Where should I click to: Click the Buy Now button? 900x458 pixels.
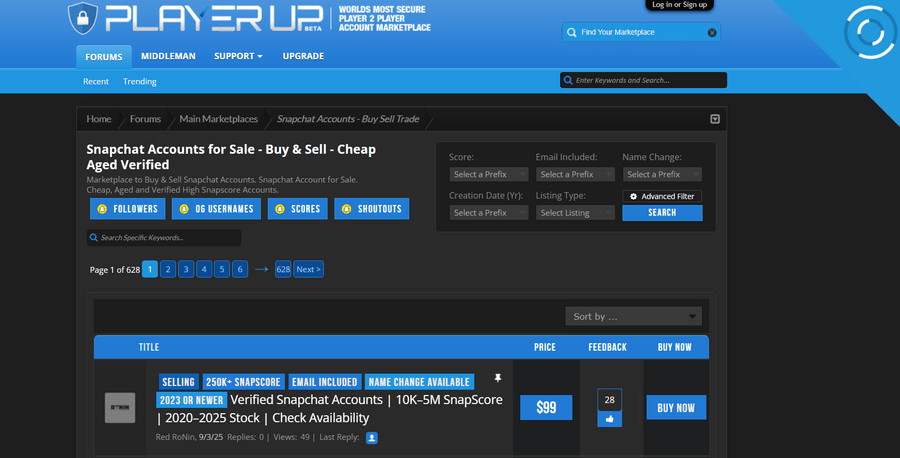676,408
